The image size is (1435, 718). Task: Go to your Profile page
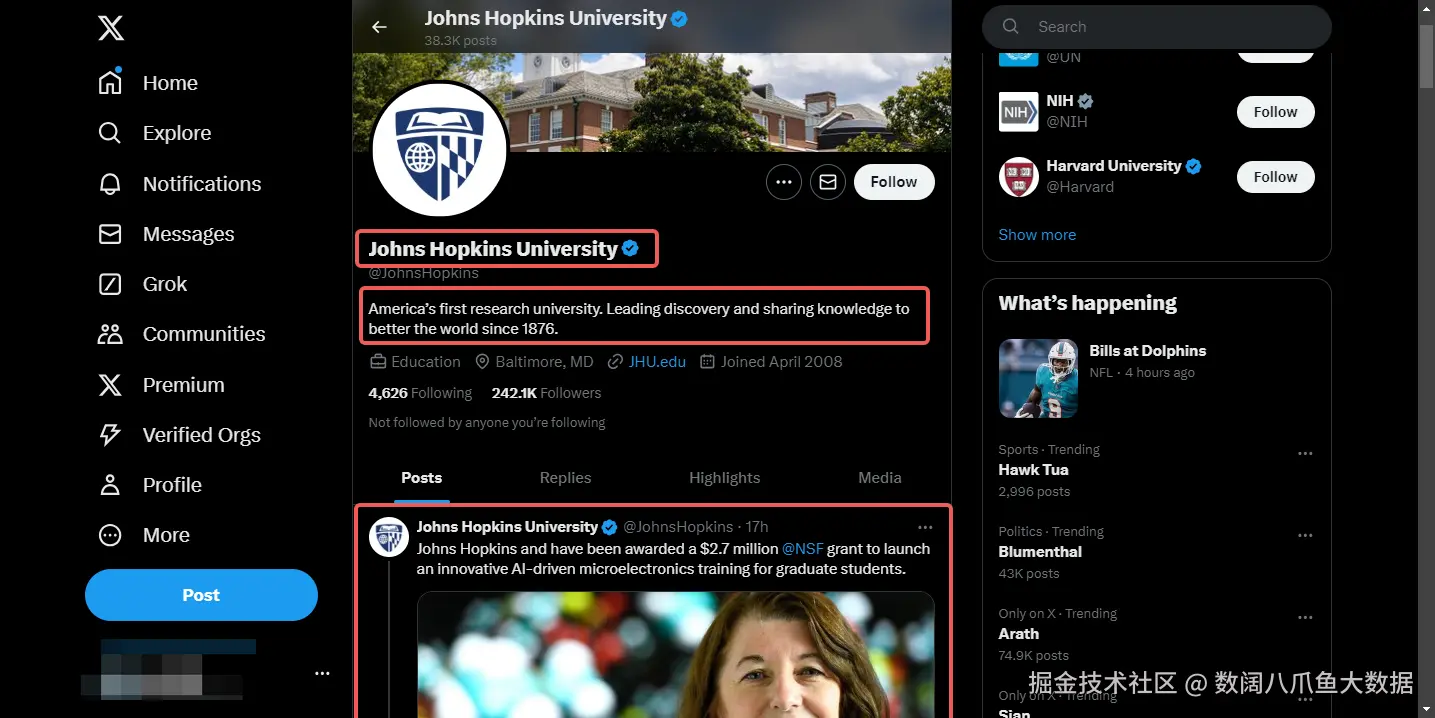click(x=150, y=485)
